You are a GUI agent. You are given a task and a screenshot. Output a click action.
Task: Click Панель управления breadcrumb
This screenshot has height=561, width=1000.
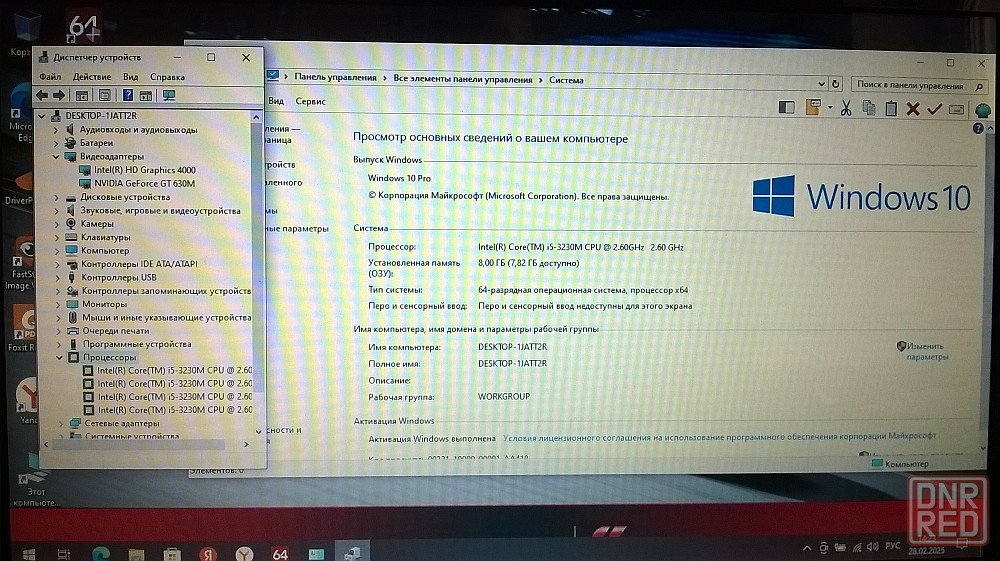click(335, 77)
